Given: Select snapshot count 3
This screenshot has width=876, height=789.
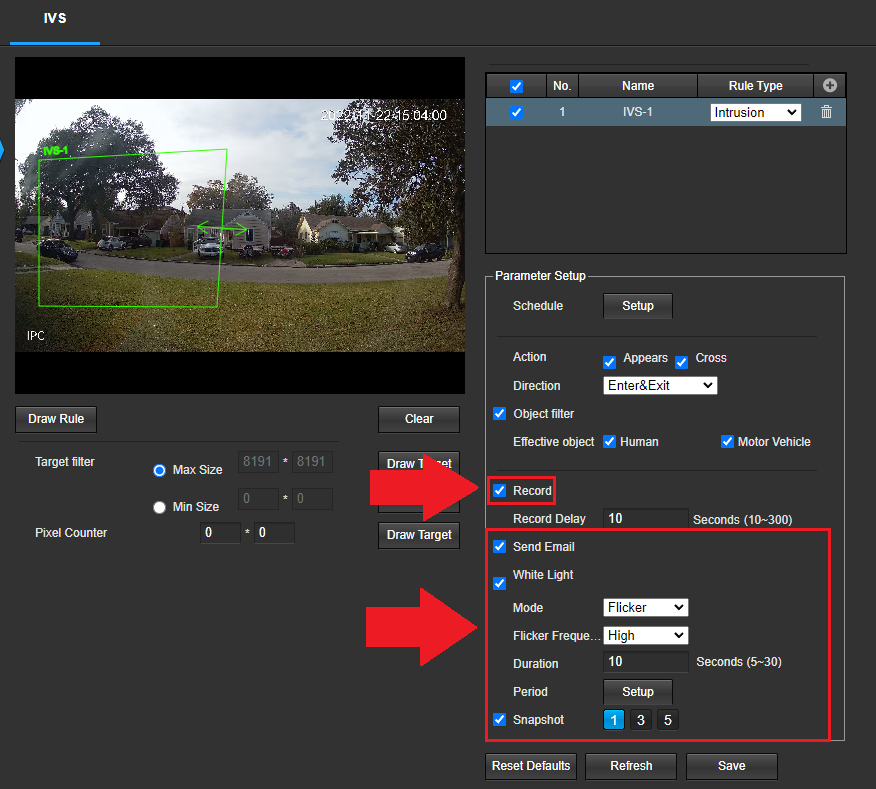Looking at the screenshot, I should point(641,720).
